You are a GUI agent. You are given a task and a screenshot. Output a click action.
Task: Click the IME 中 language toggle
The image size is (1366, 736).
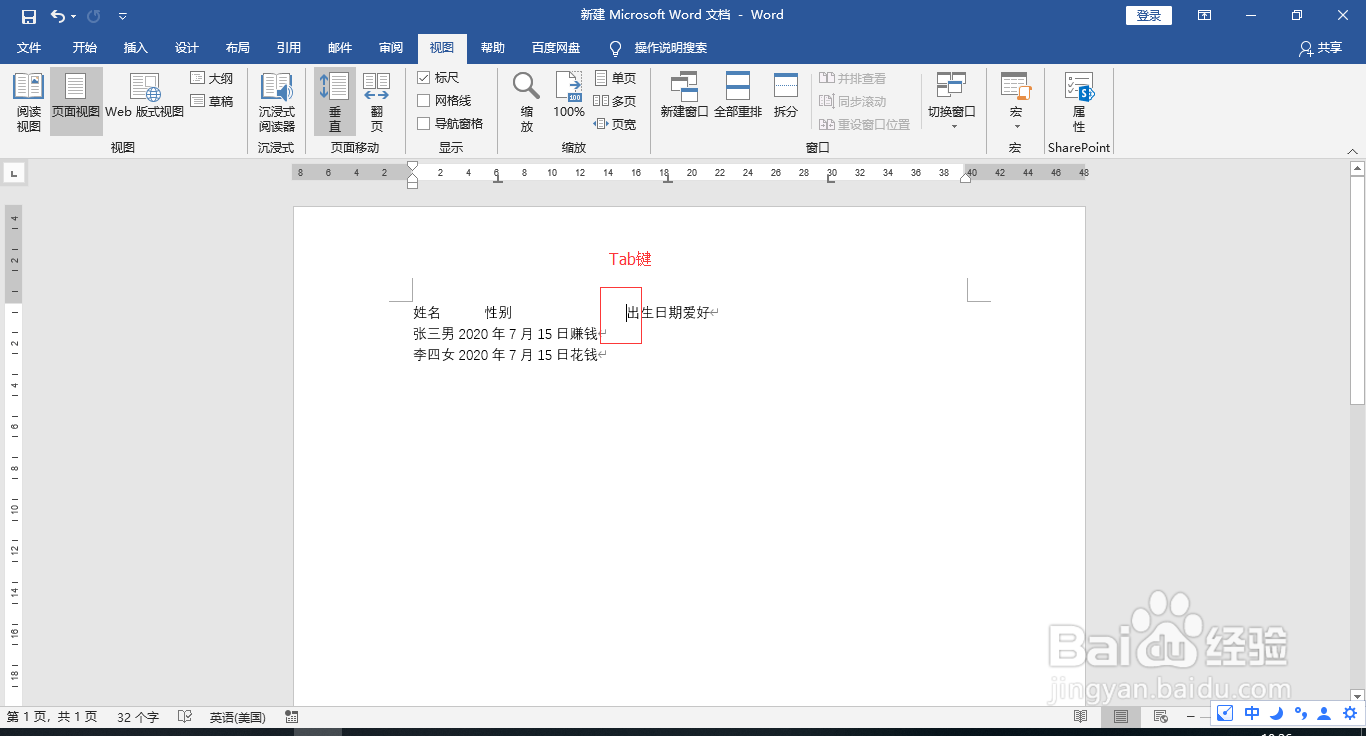[1252, 713]
